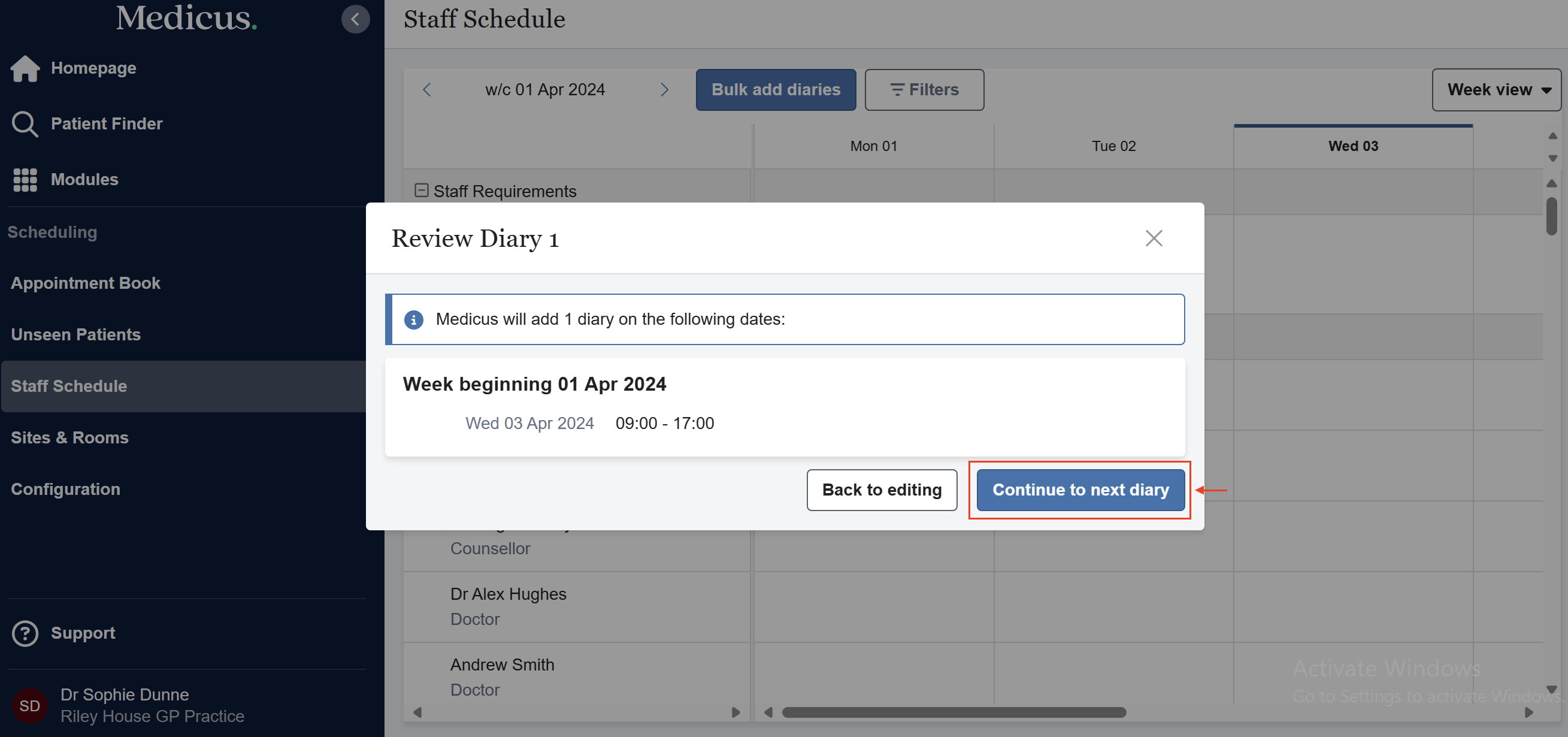Open the Wed 03 Apr 2024 date link

529,422
